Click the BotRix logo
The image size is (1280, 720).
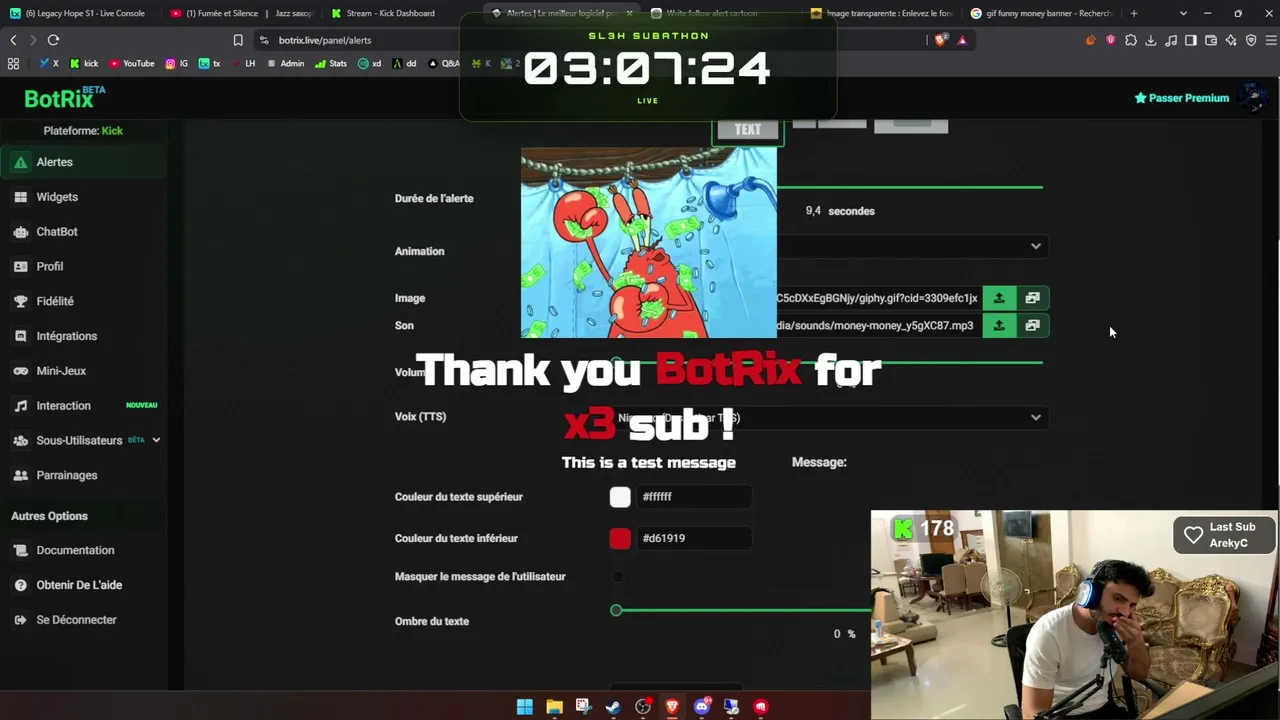tap(65, 98)
